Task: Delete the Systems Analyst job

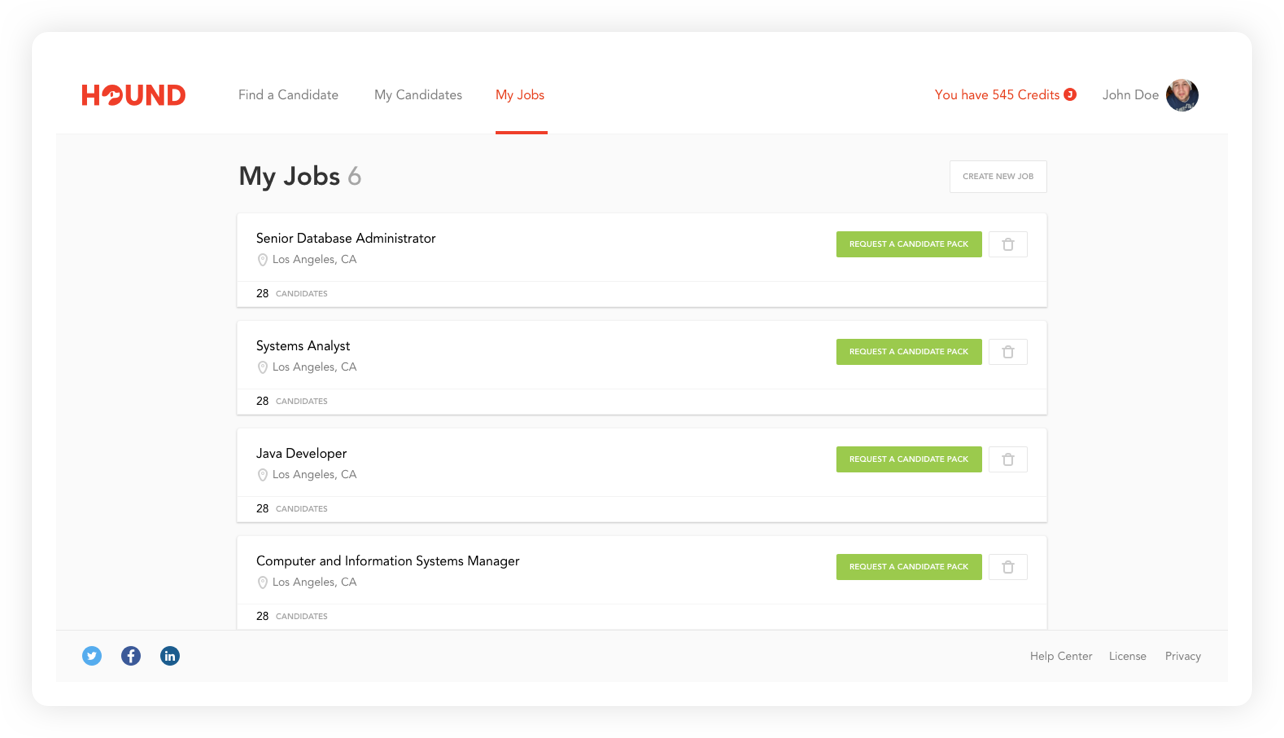Action: 1008,352
